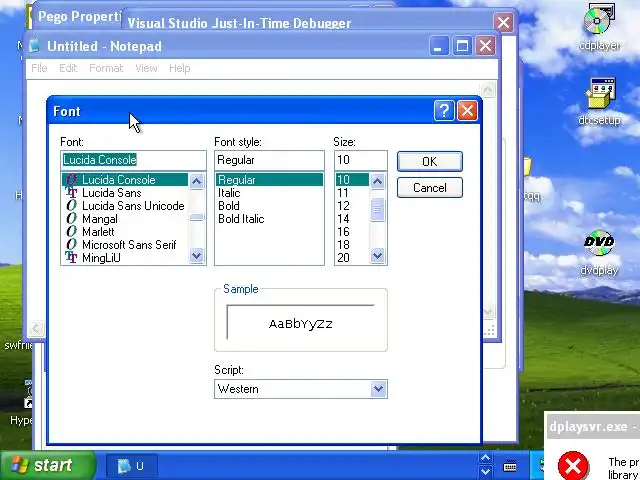640x480 pixels.
Task: Click the Size input field
Action: [x=360, y=160]
